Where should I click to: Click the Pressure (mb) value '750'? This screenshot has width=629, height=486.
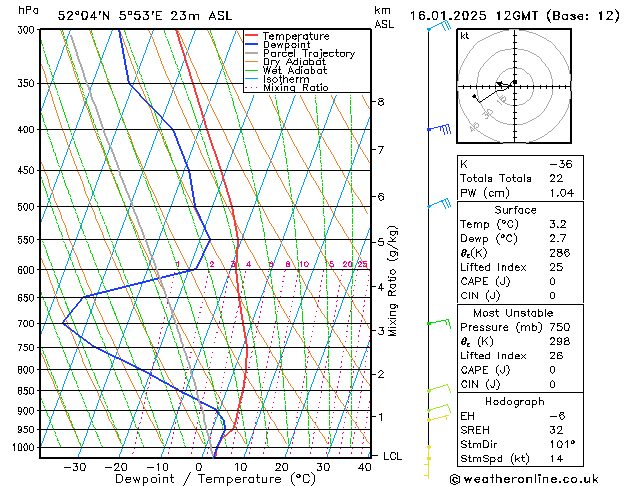[x=560, y=327]
